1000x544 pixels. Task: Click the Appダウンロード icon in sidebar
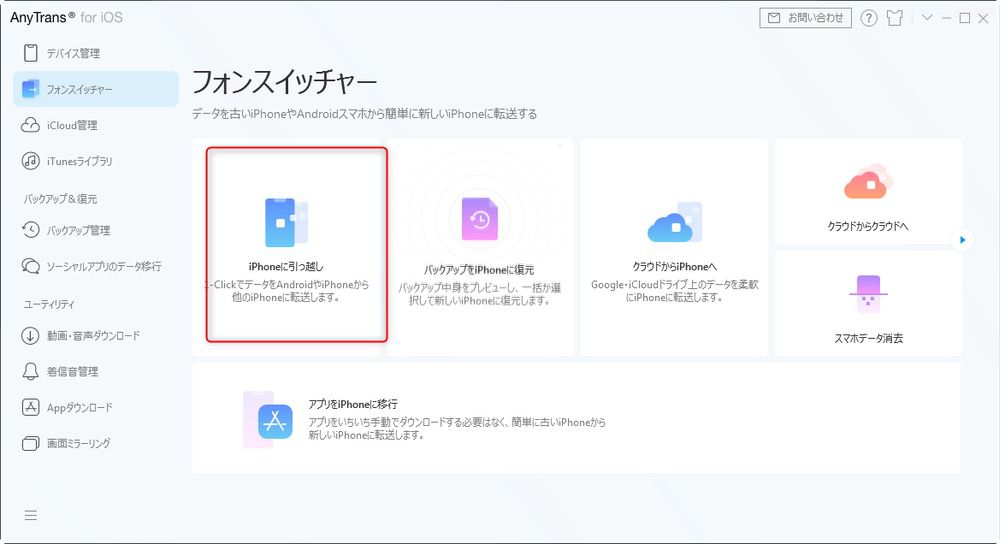tap(30, 407)
